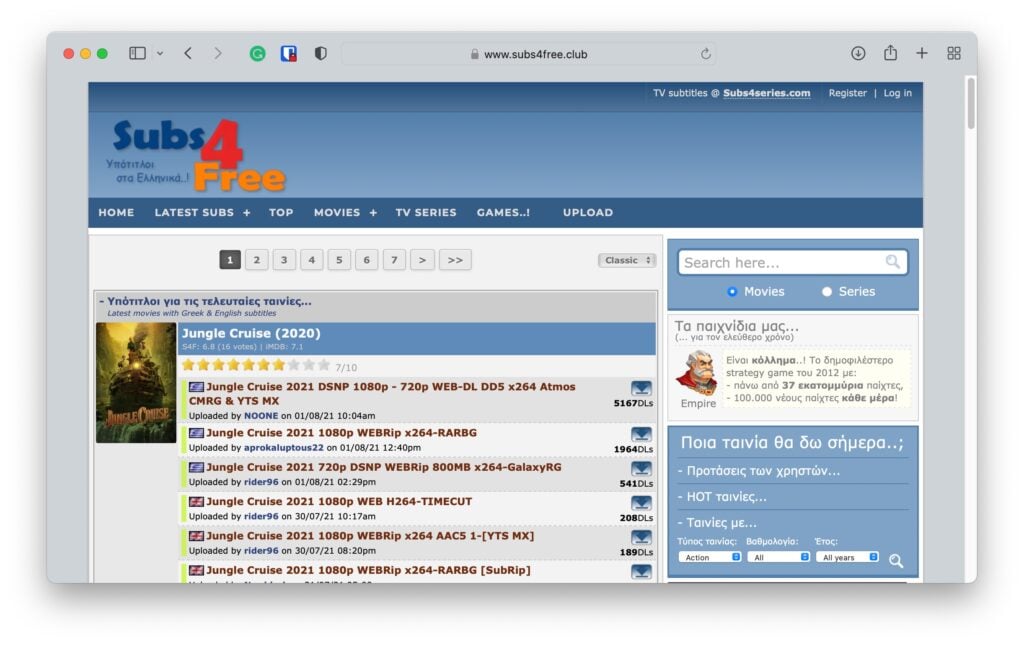Click the Empire game character icon
1024x645 pixels.
coord(697,373)
